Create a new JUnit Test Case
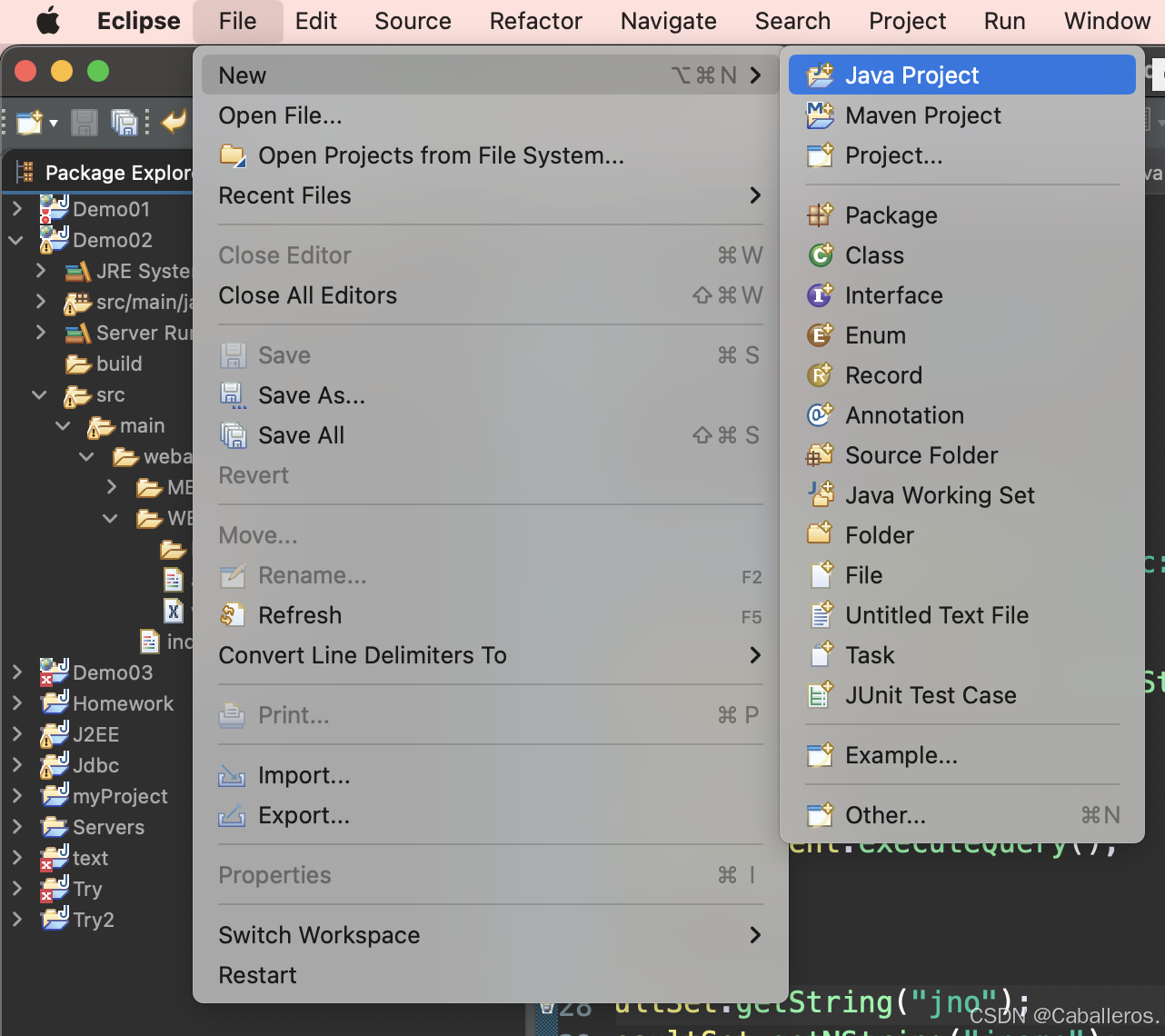This screenshot has height=1036, width=1165. (931, 695)
